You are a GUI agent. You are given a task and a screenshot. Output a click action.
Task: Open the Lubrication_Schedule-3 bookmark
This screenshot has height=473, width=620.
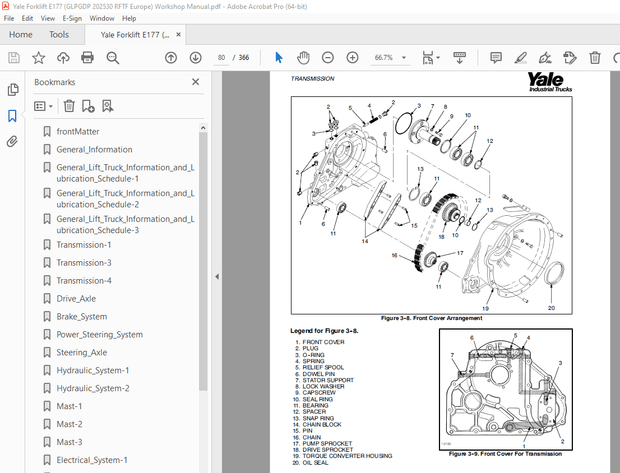(x=125, y=224)
